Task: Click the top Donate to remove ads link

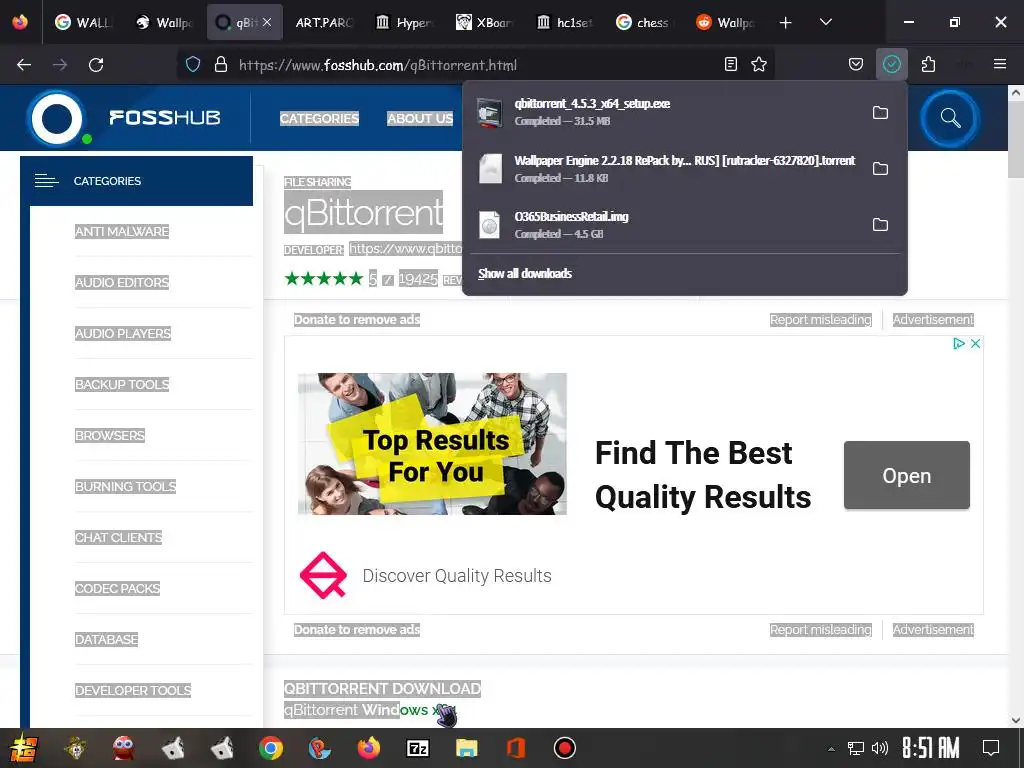Action: tap(357, 319)
